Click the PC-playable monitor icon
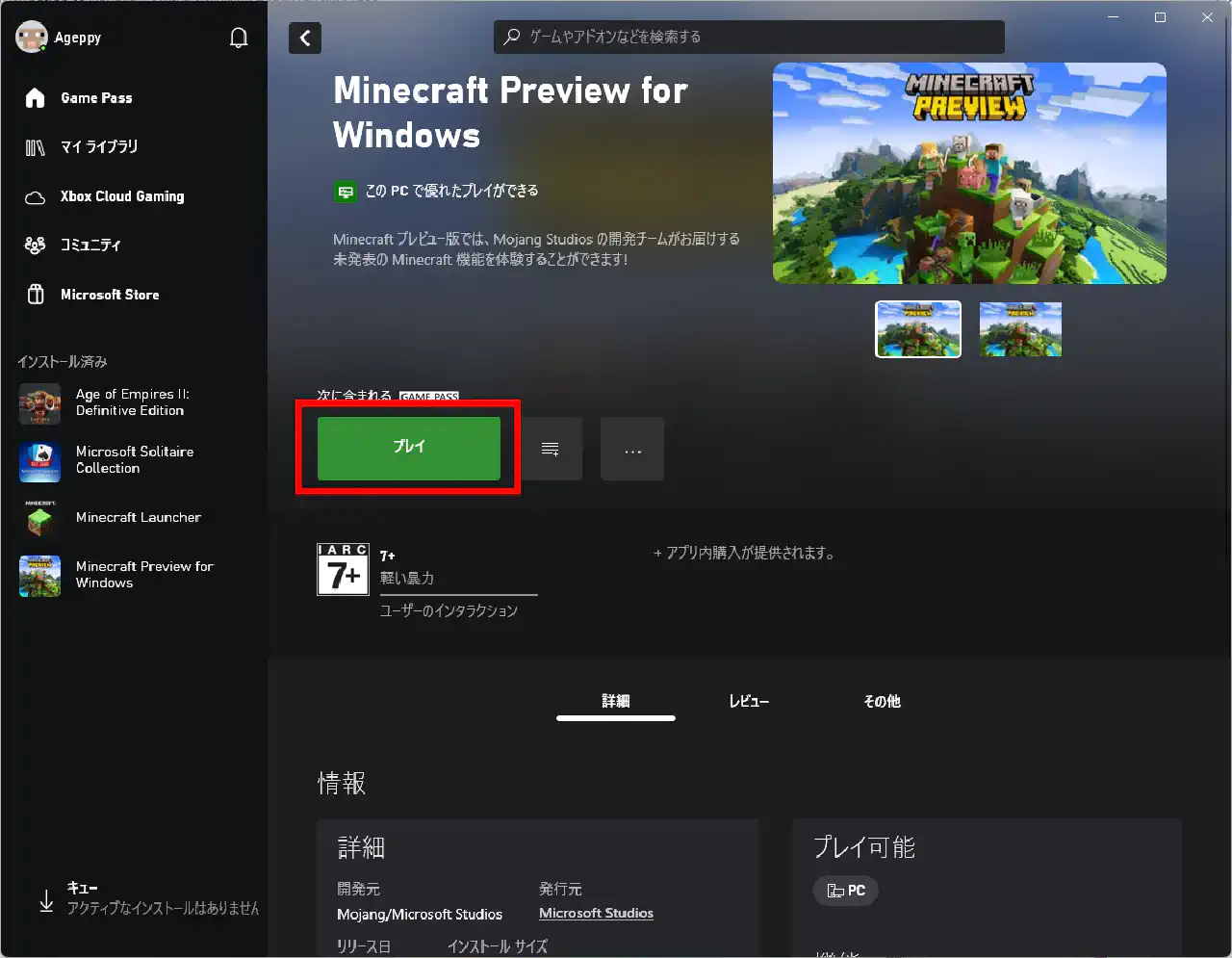Screen dimensions: 1232x958 click(x=346, y=192)
